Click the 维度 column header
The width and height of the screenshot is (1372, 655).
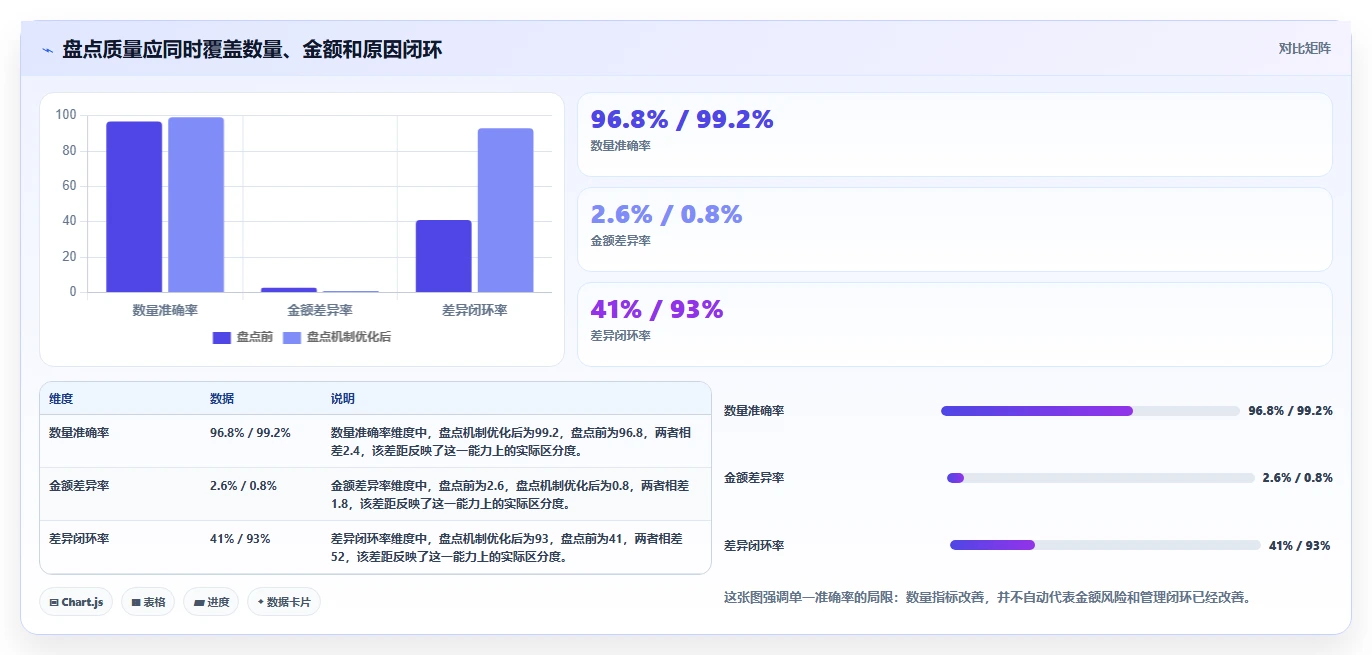click(61, 399)
